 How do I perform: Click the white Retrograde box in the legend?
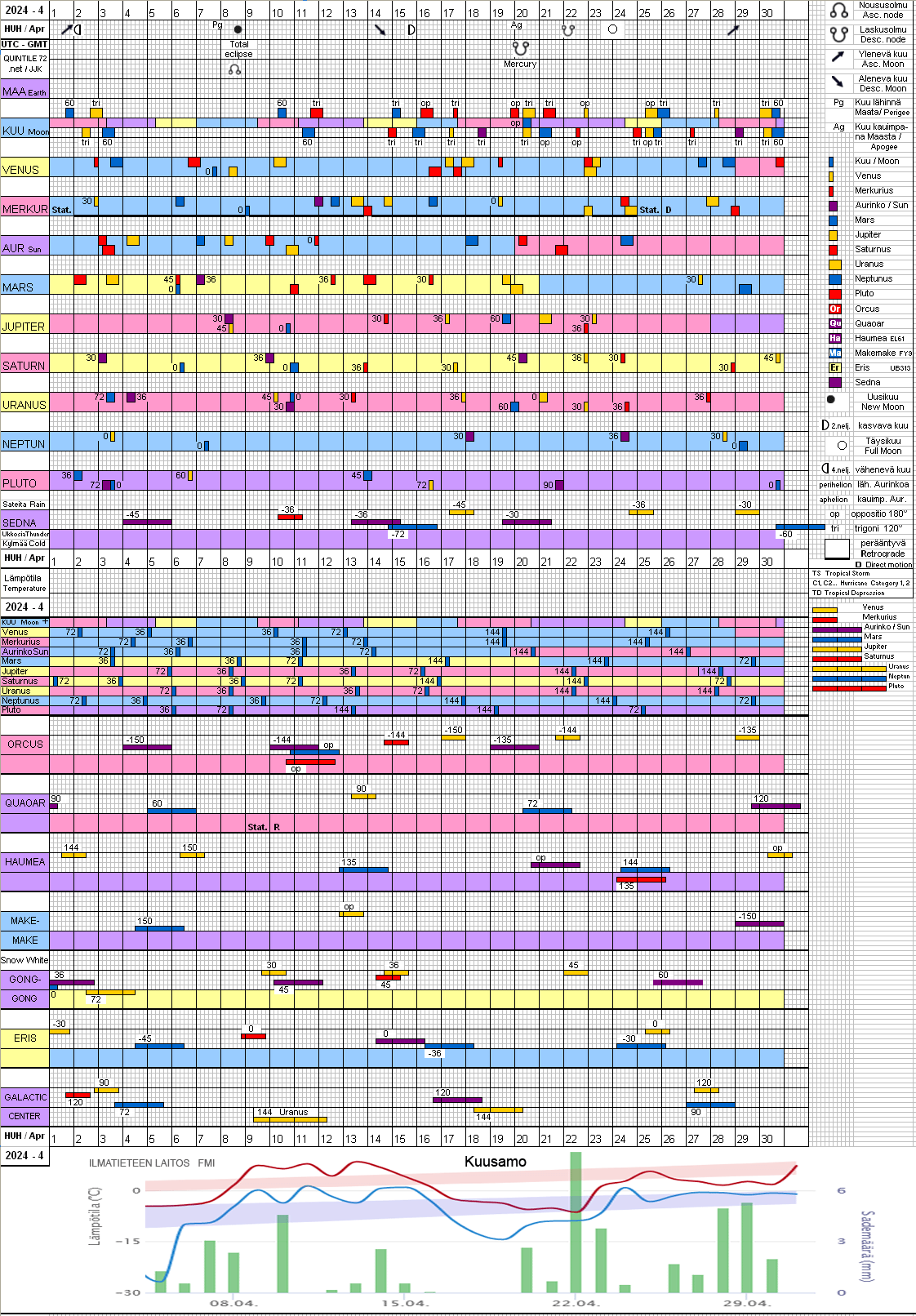[837, 549]
